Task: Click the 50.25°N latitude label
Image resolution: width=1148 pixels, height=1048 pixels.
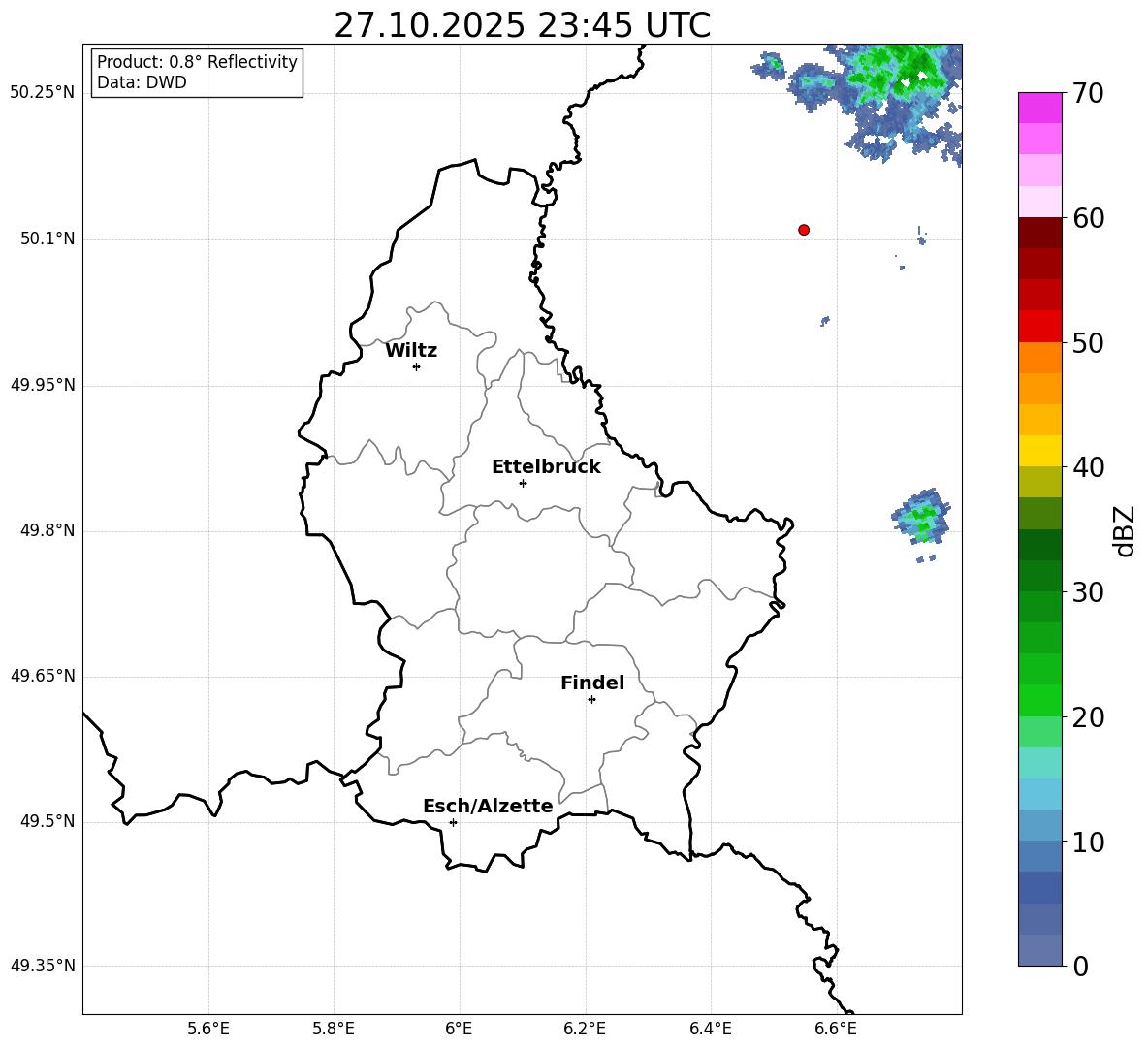Action: coord(43,93)
